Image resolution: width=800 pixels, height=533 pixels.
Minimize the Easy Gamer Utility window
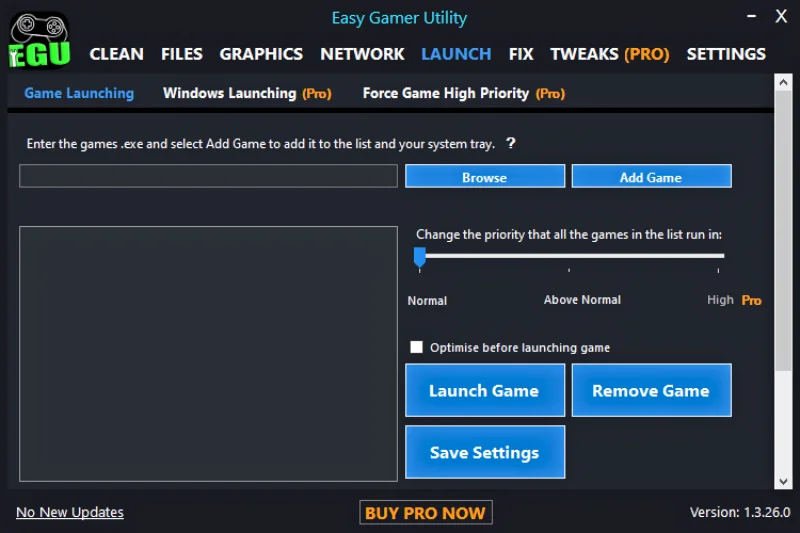750,17
